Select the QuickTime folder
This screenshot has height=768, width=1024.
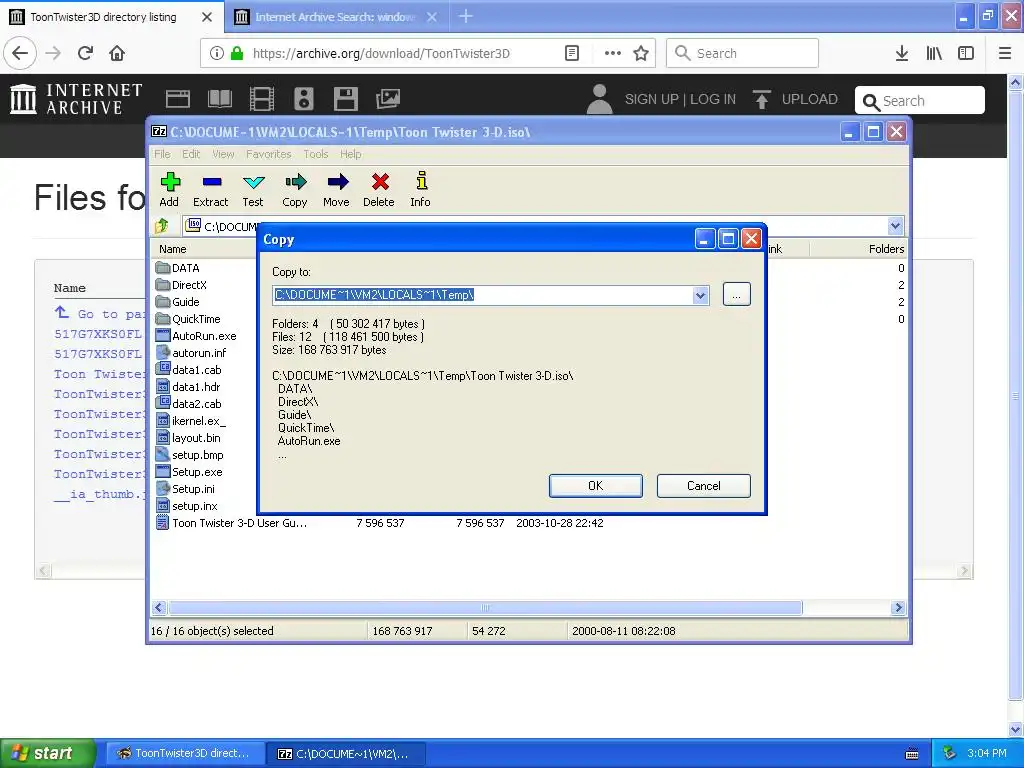188,319
